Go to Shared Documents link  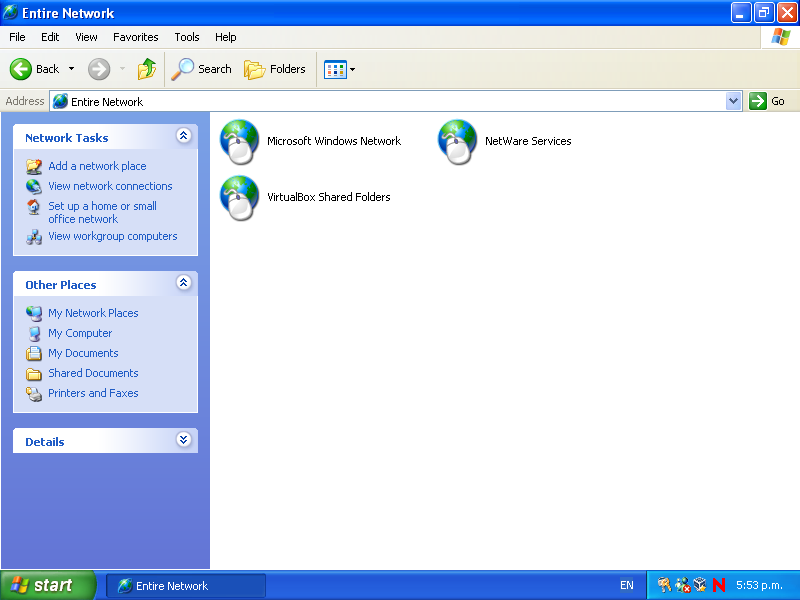tap(93, 373)
